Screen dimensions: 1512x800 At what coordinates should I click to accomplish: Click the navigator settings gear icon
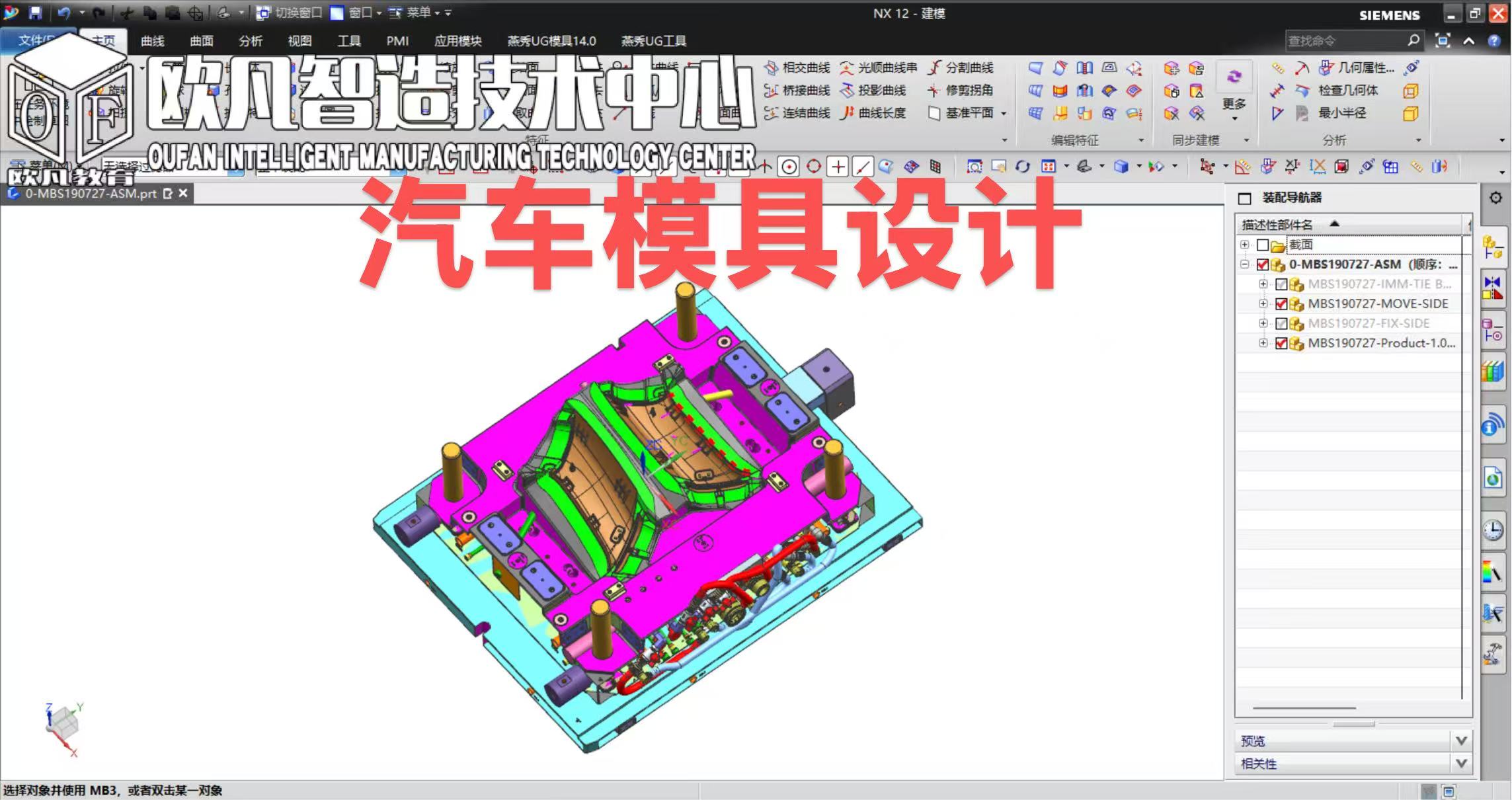[1495, 198]
